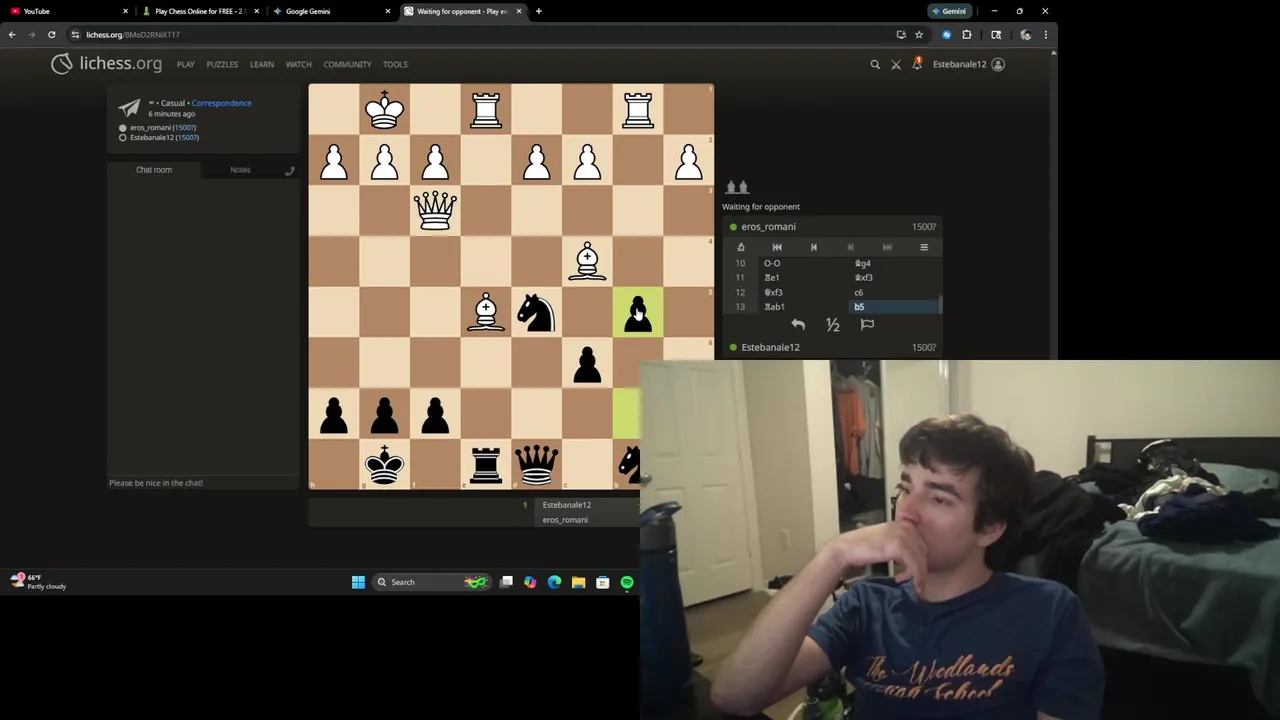Open the analysis board microscope icon
This screenshot has height=720, width=1280.
[740, 247]
